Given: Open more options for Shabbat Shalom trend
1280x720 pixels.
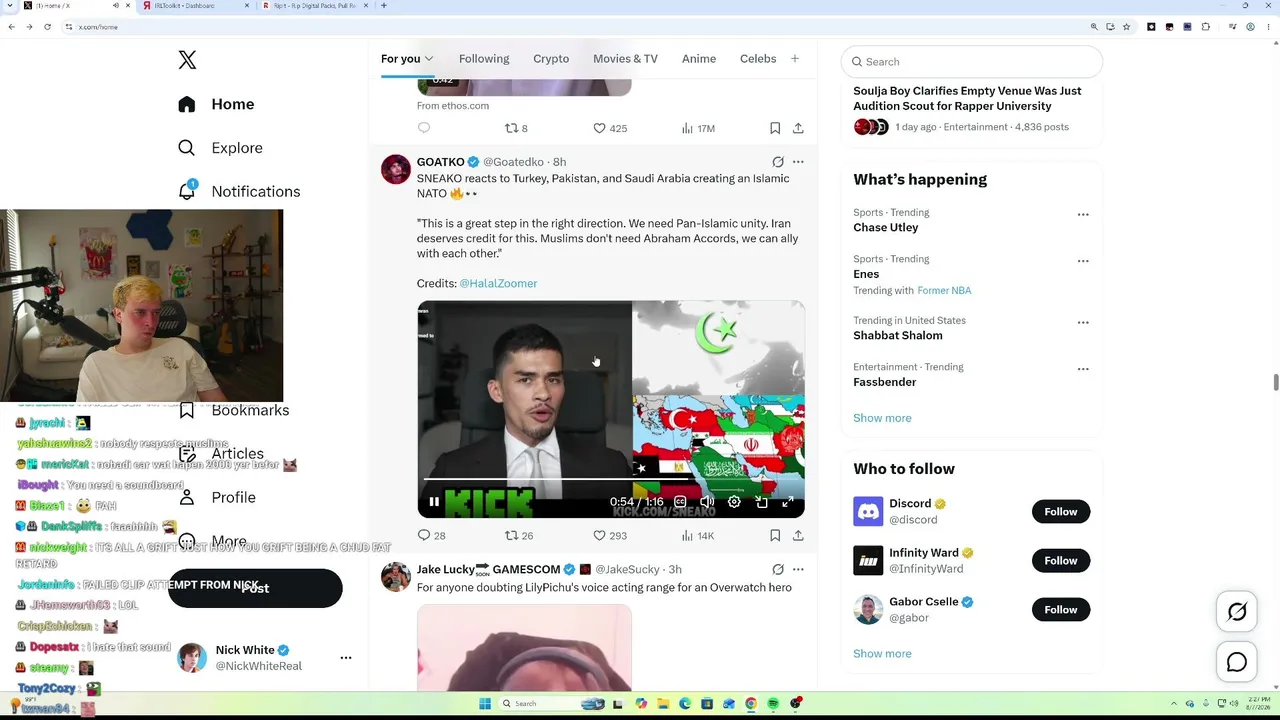Looking at the screenshot, I should (1083, 323).
